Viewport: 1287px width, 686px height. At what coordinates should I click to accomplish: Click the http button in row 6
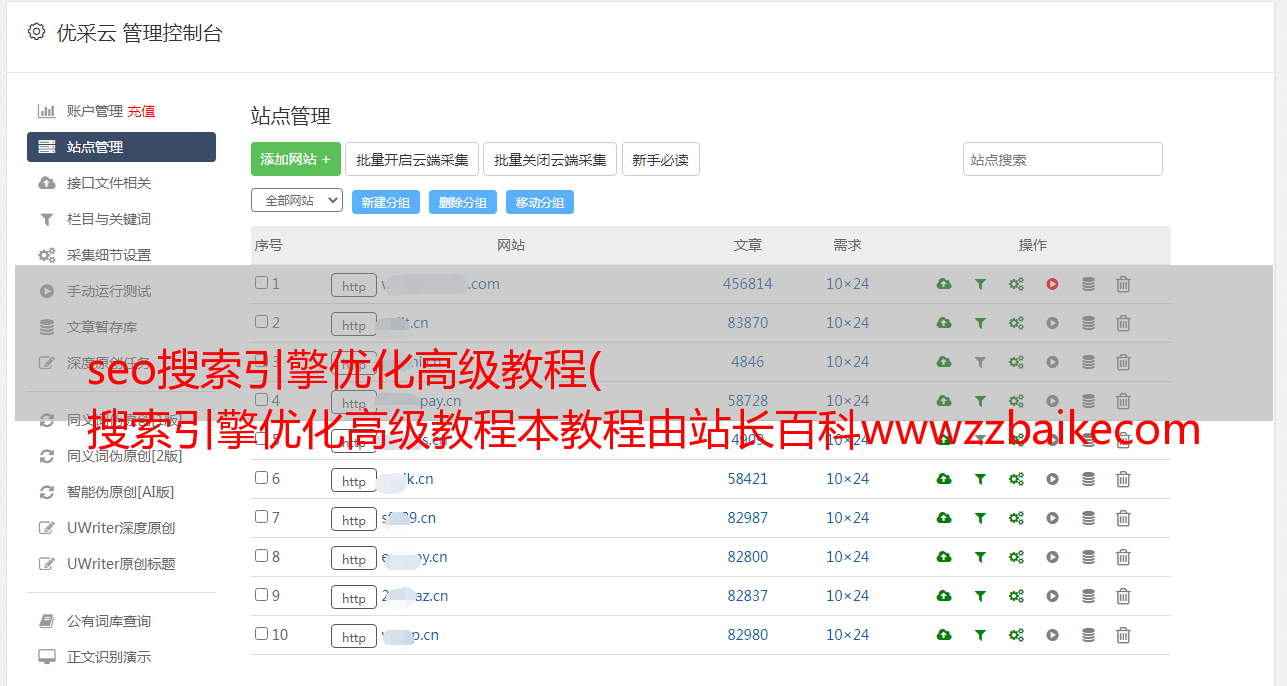pos(354,480)
